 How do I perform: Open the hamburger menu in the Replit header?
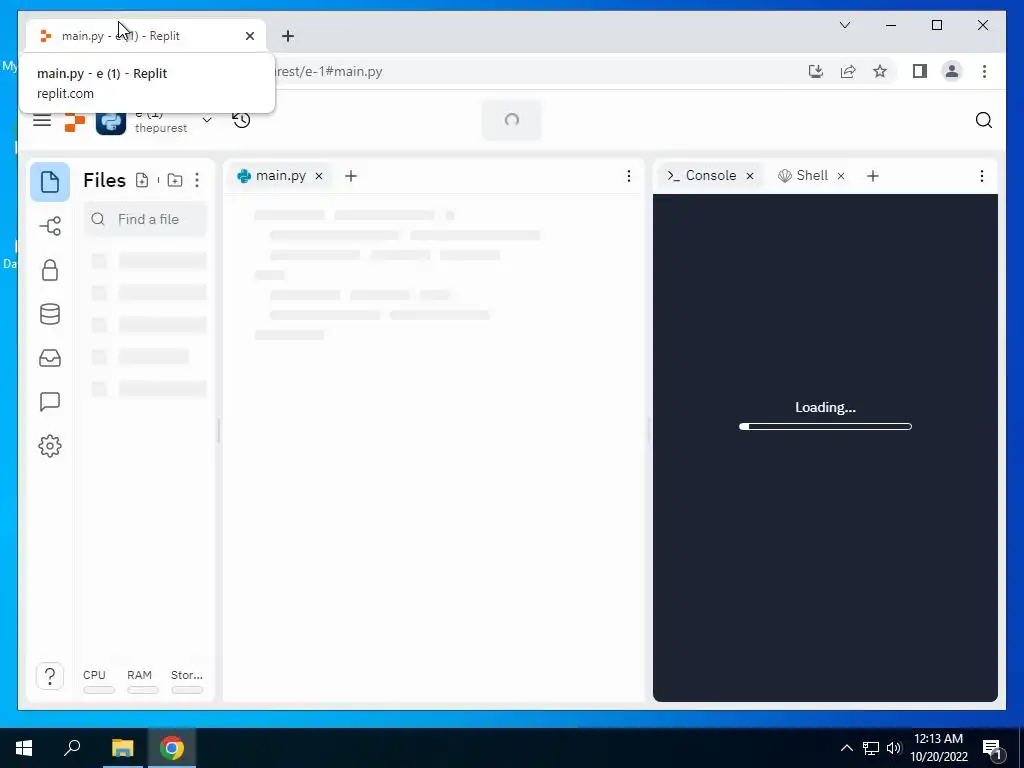(x=42, y=120)
